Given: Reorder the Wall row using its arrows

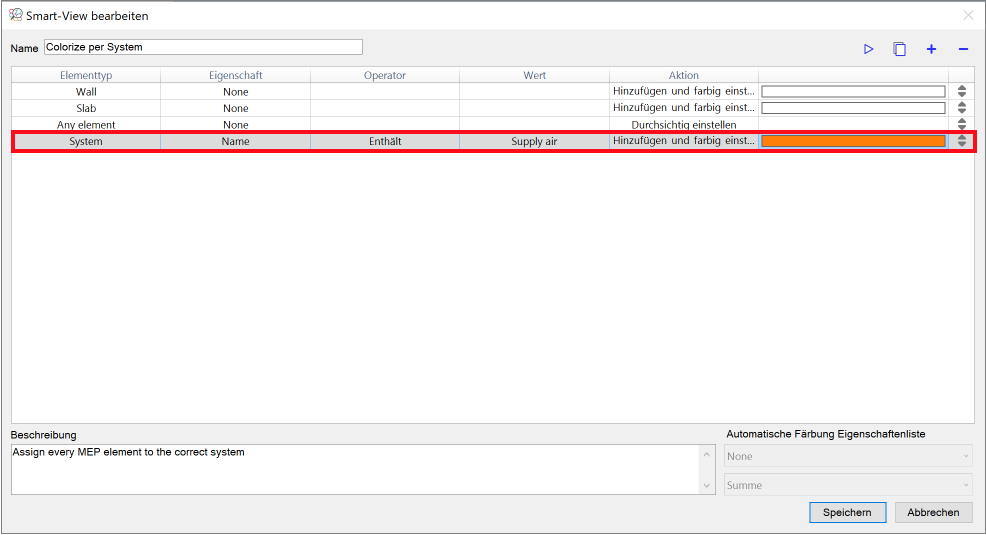Looking at the screenshot, I should (x=961, y=91).
